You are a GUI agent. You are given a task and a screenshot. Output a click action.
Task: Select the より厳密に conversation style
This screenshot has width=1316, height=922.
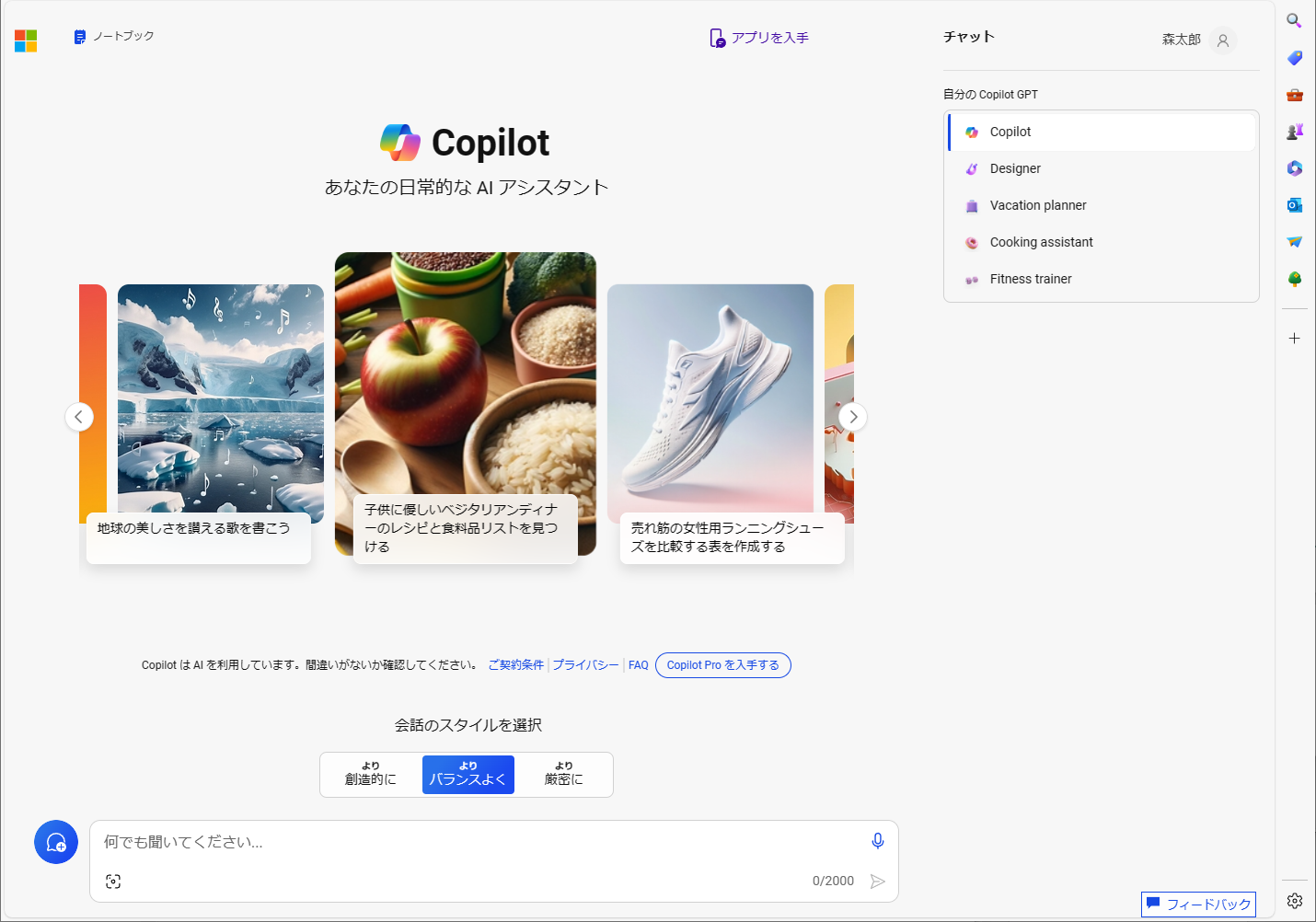pos(564,774)
